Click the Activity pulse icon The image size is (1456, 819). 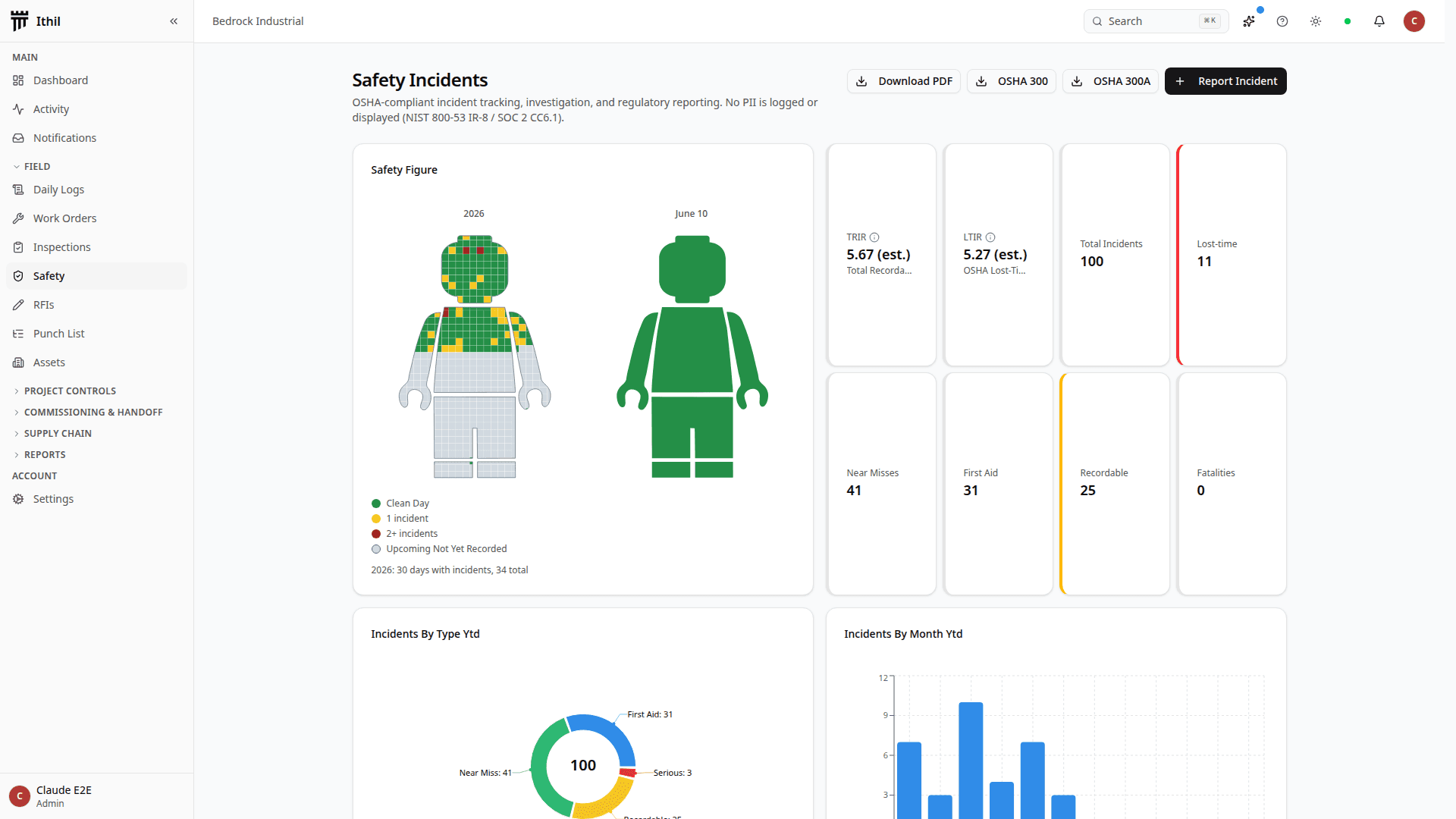coord(18,109)
